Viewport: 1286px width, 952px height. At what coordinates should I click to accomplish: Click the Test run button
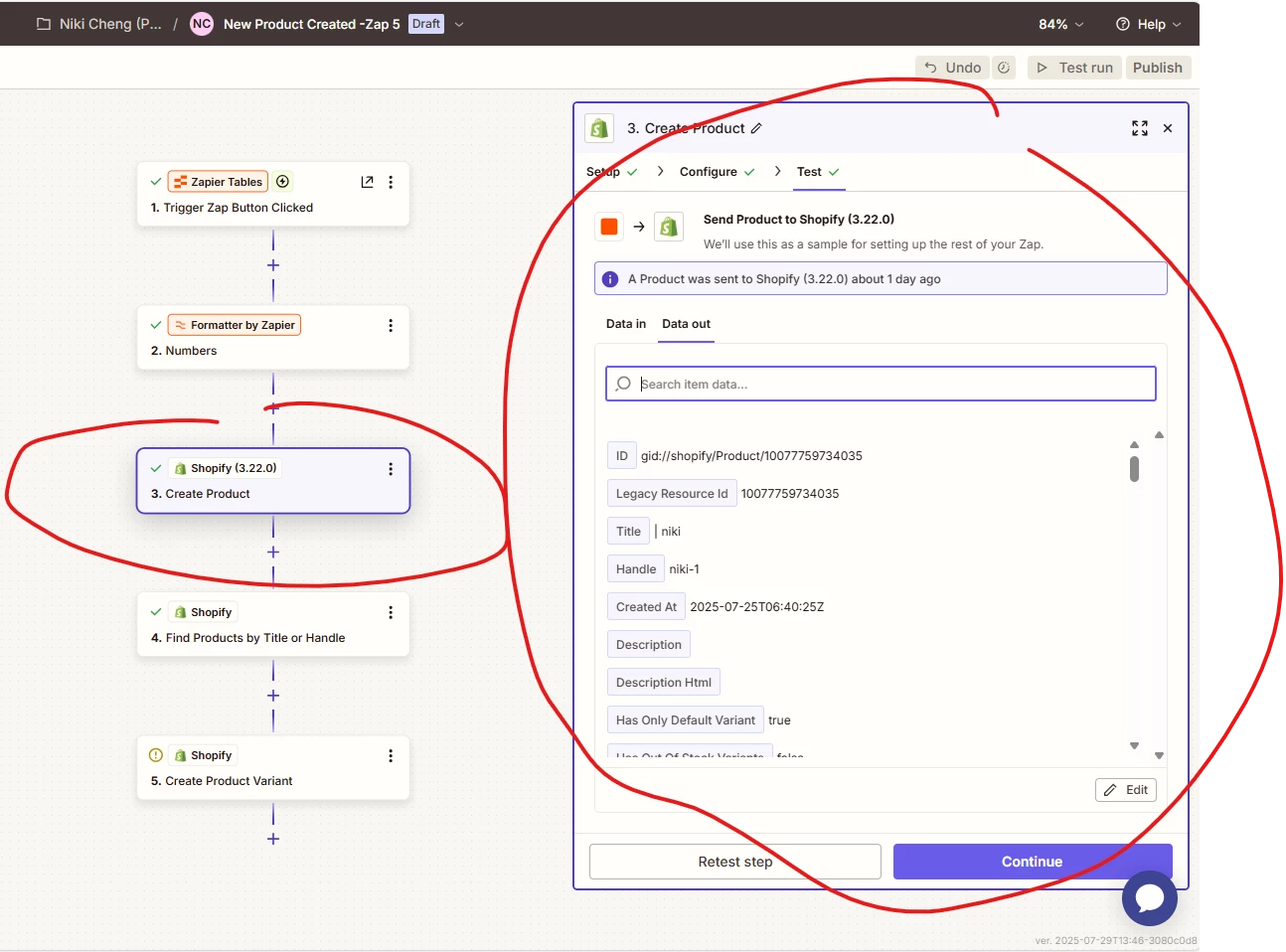[1074, 68]
